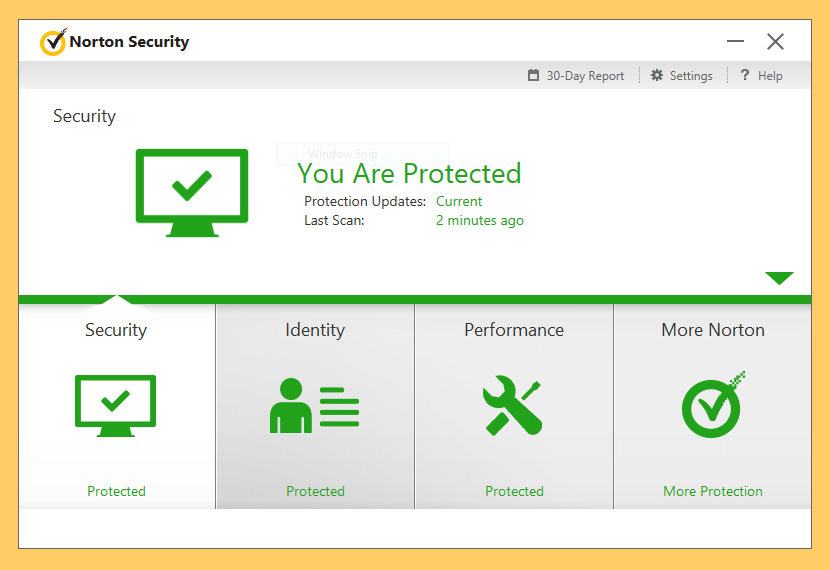Image resolution: width=830 pixels, height=570 pixels.
Task: Close the Norton Security window
Action: point(775,41)
